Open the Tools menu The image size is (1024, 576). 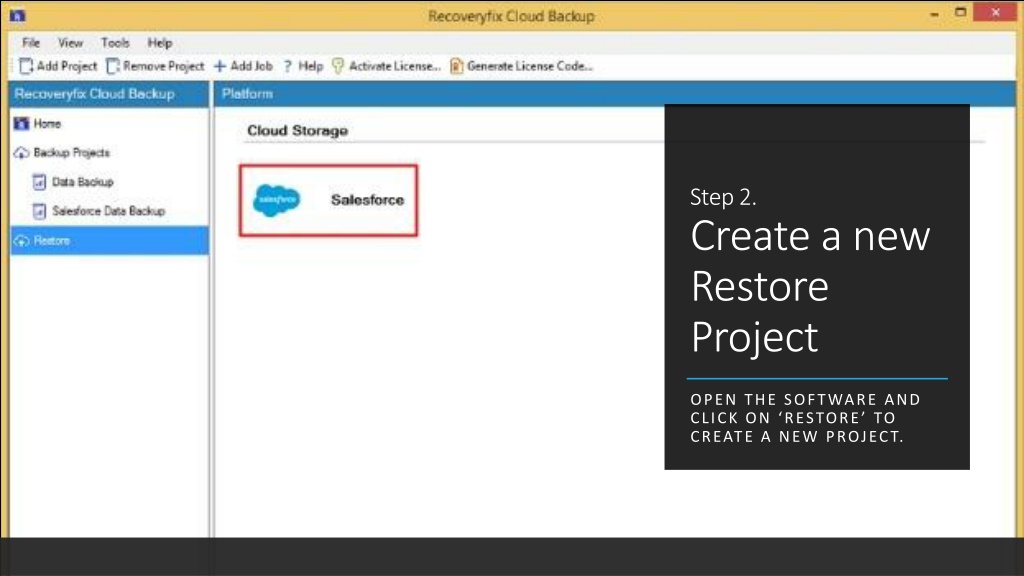click(x=115, y=42)
